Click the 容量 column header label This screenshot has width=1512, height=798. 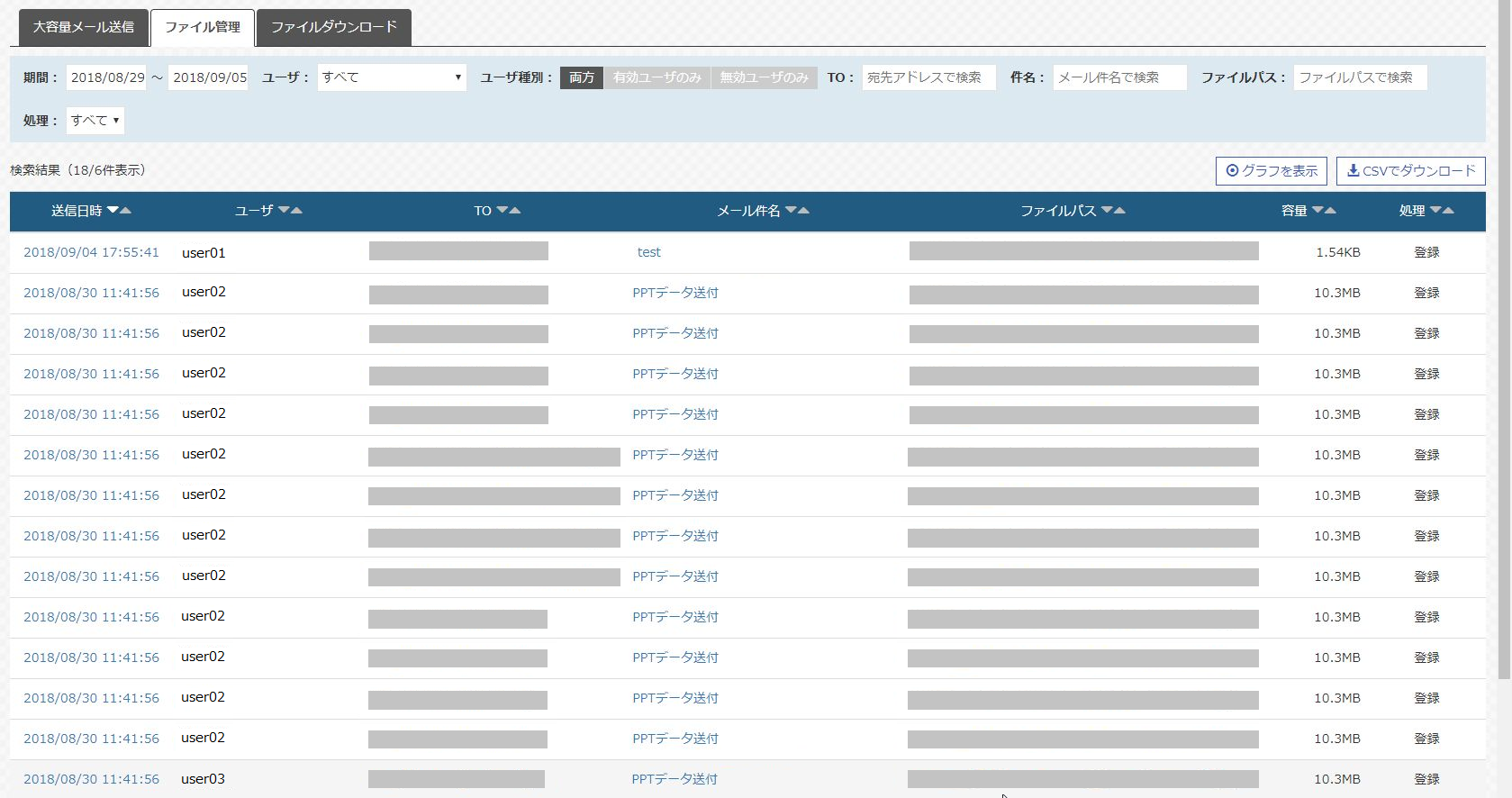point(1294,211)
